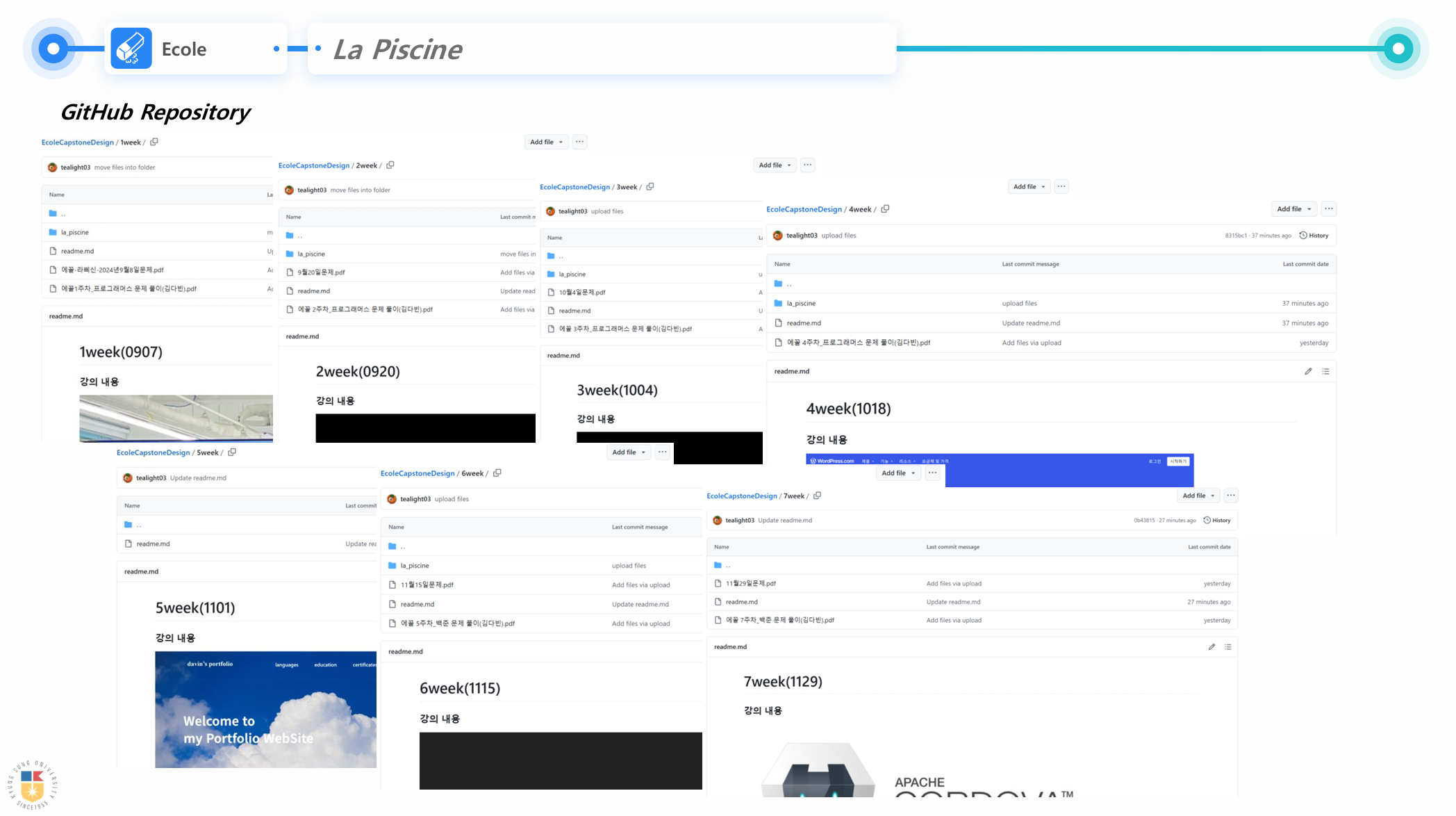Click the History clock icon in 4week panel
The image size is (1456, 816).
[1303, 236]
